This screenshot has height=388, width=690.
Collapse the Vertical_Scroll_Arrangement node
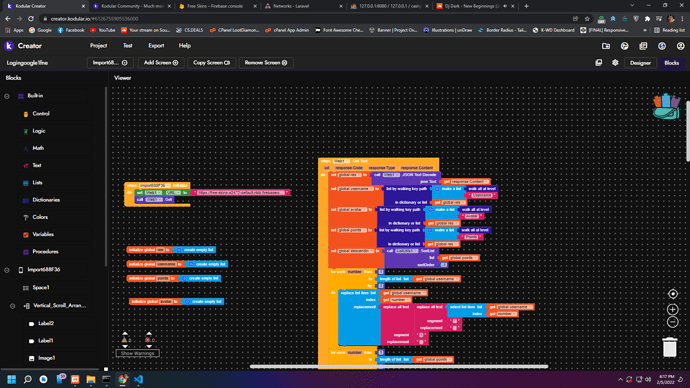[12, 306]
